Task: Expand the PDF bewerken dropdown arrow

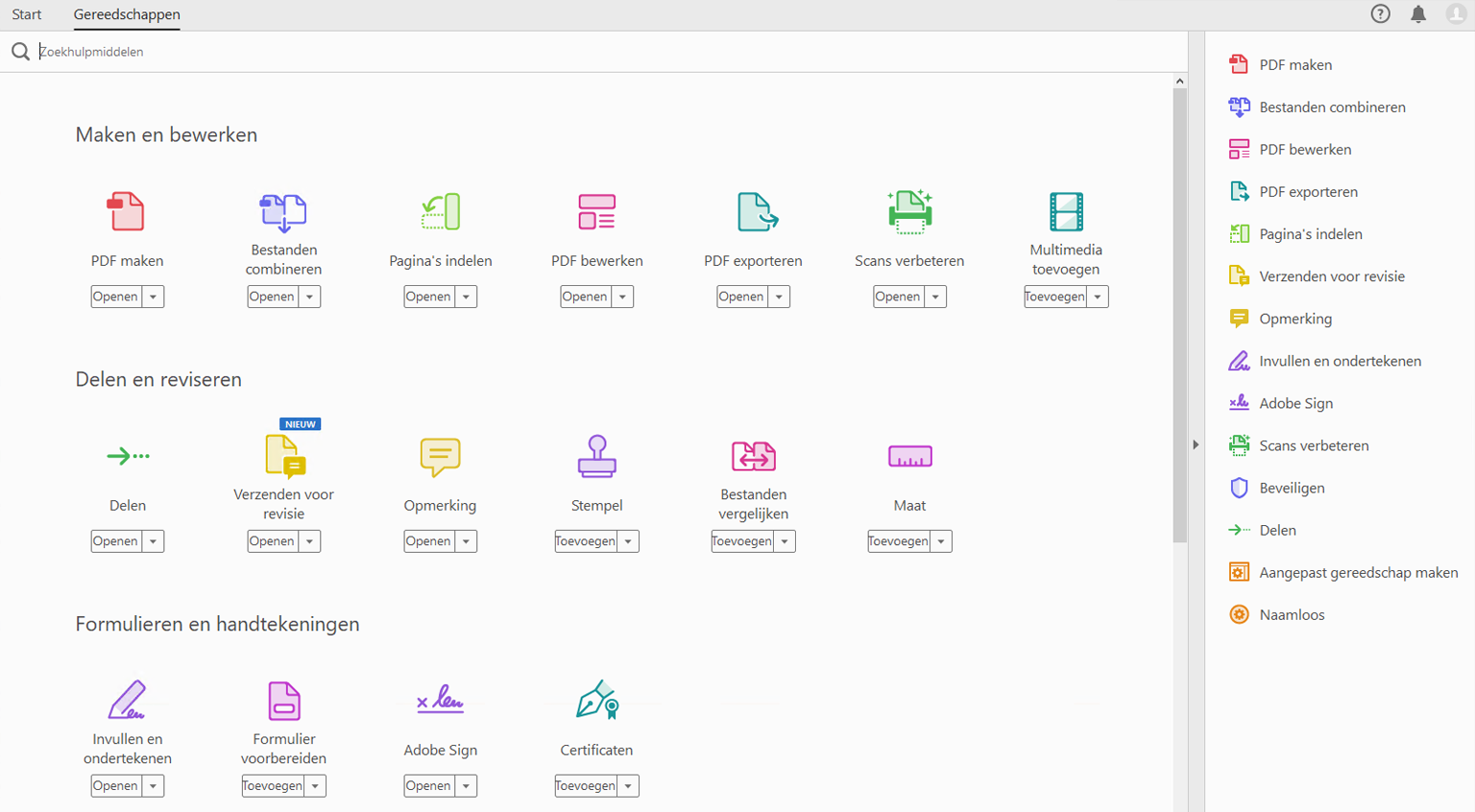Action: pos(622,297)
